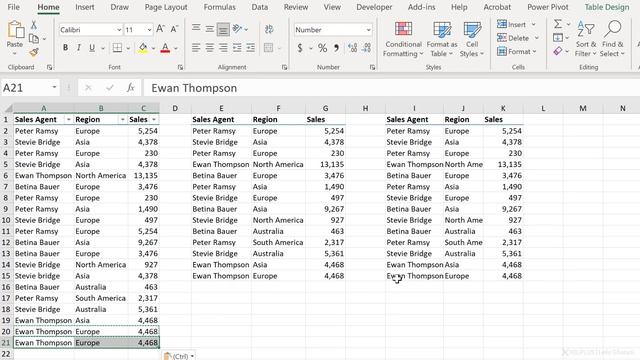Click the Cut scissors icon
This screenshot has width=640, height=360.
[x=33, y=25]
